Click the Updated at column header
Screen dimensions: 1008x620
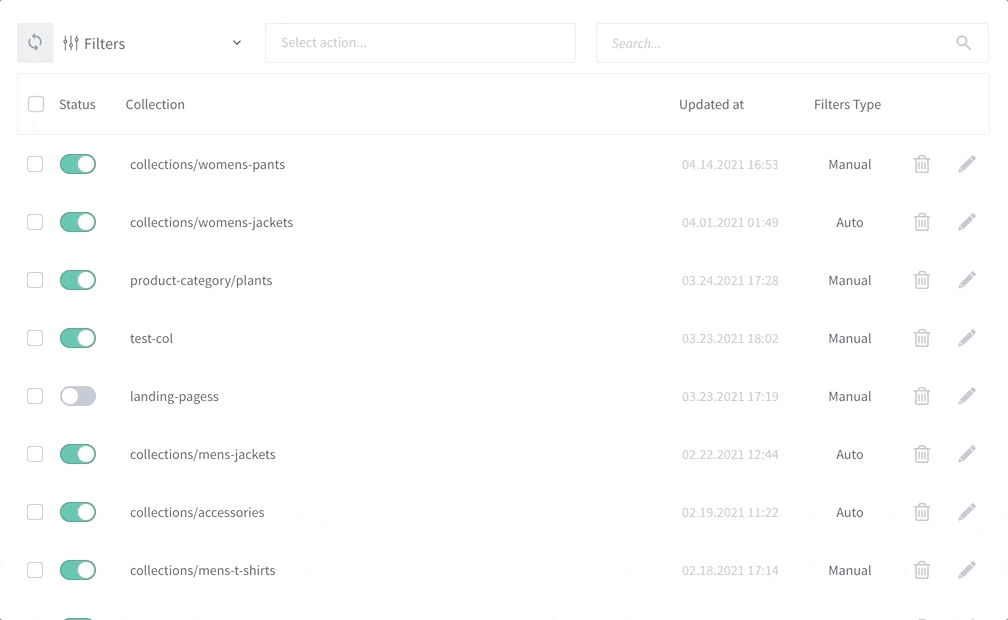[711, 104]
